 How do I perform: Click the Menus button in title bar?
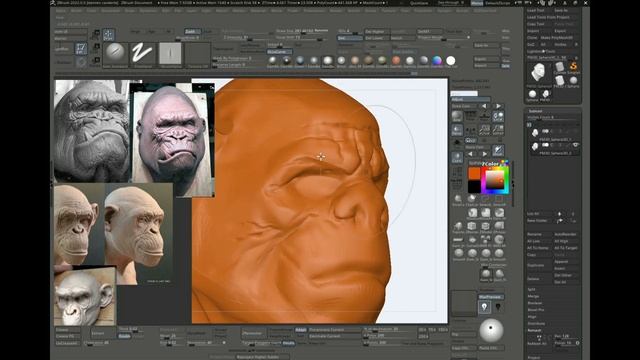476,3
